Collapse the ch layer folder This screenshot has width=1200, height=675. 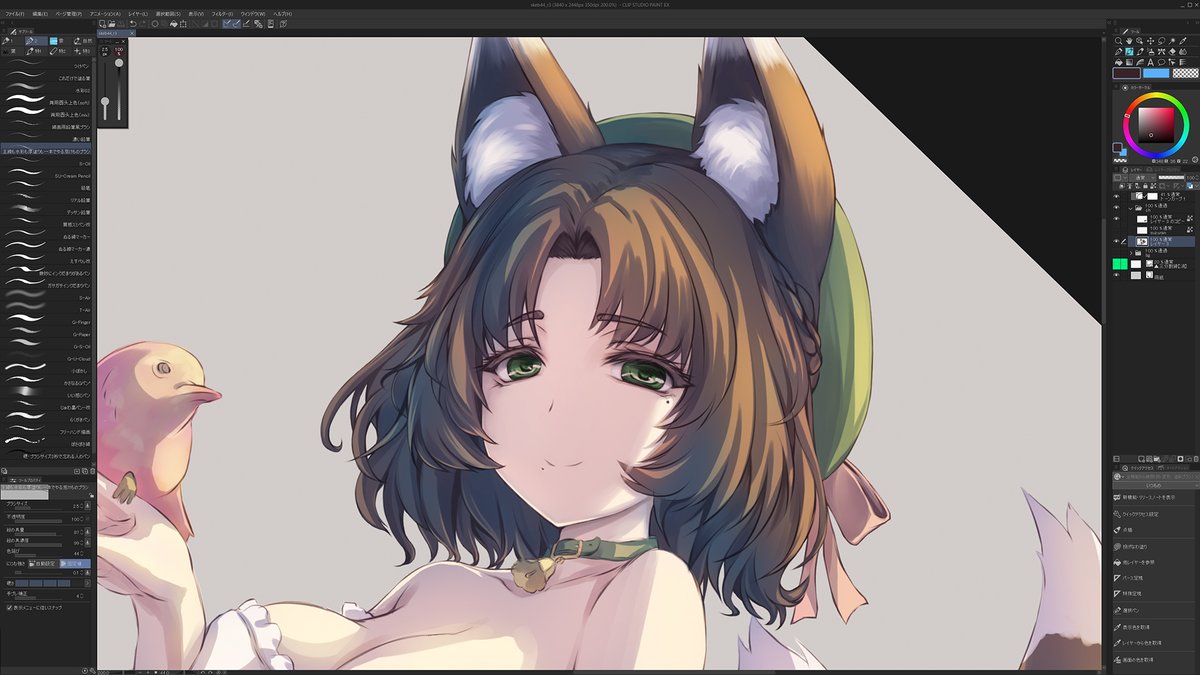tap(1131, 208)
